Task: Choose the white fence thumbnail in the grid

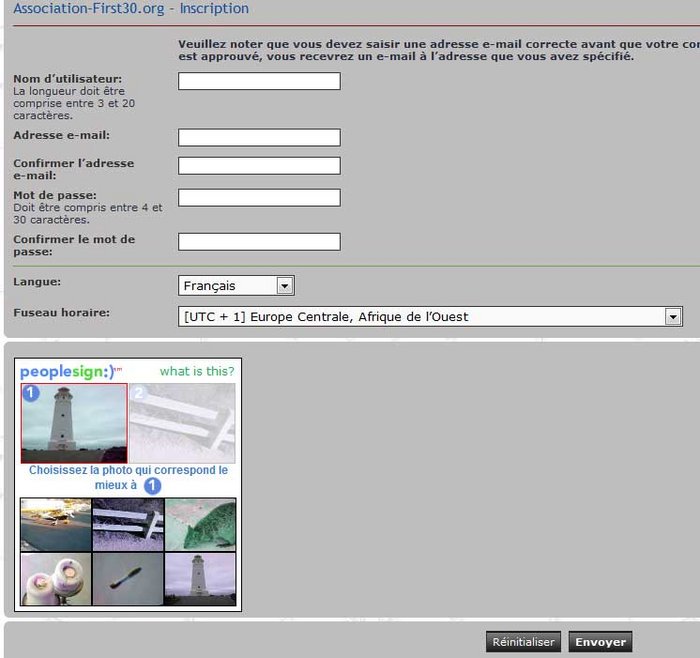Action: coord(128,525)
